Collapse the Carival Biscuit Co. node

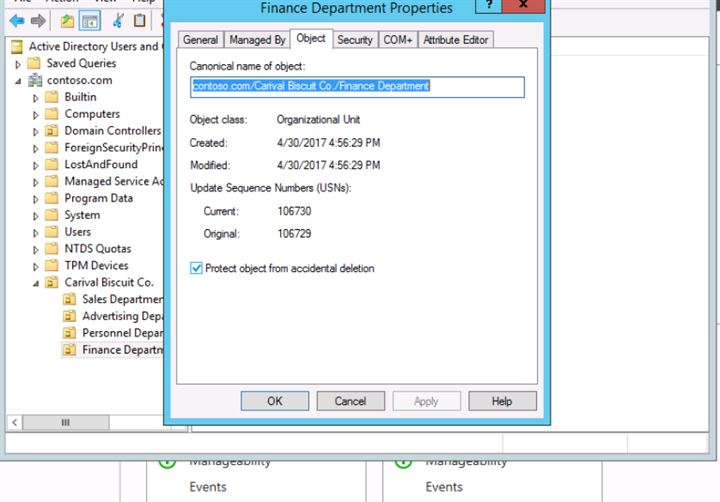(x=36, y=283)
